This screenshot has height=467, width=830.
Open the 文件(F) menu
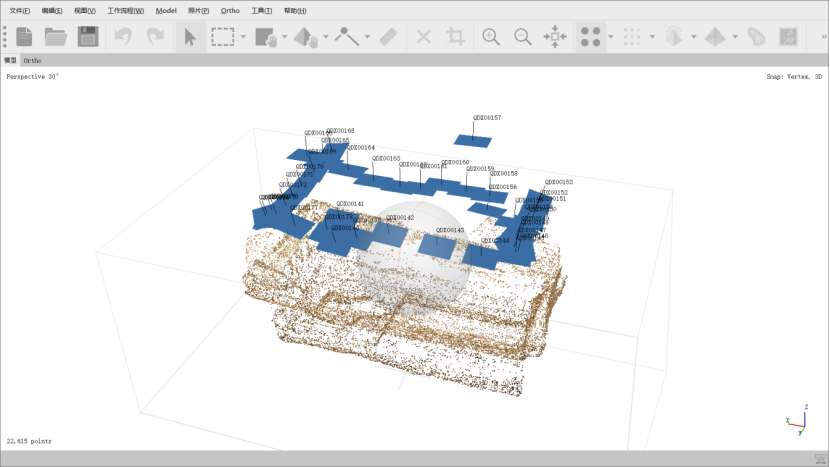(20, 11)
